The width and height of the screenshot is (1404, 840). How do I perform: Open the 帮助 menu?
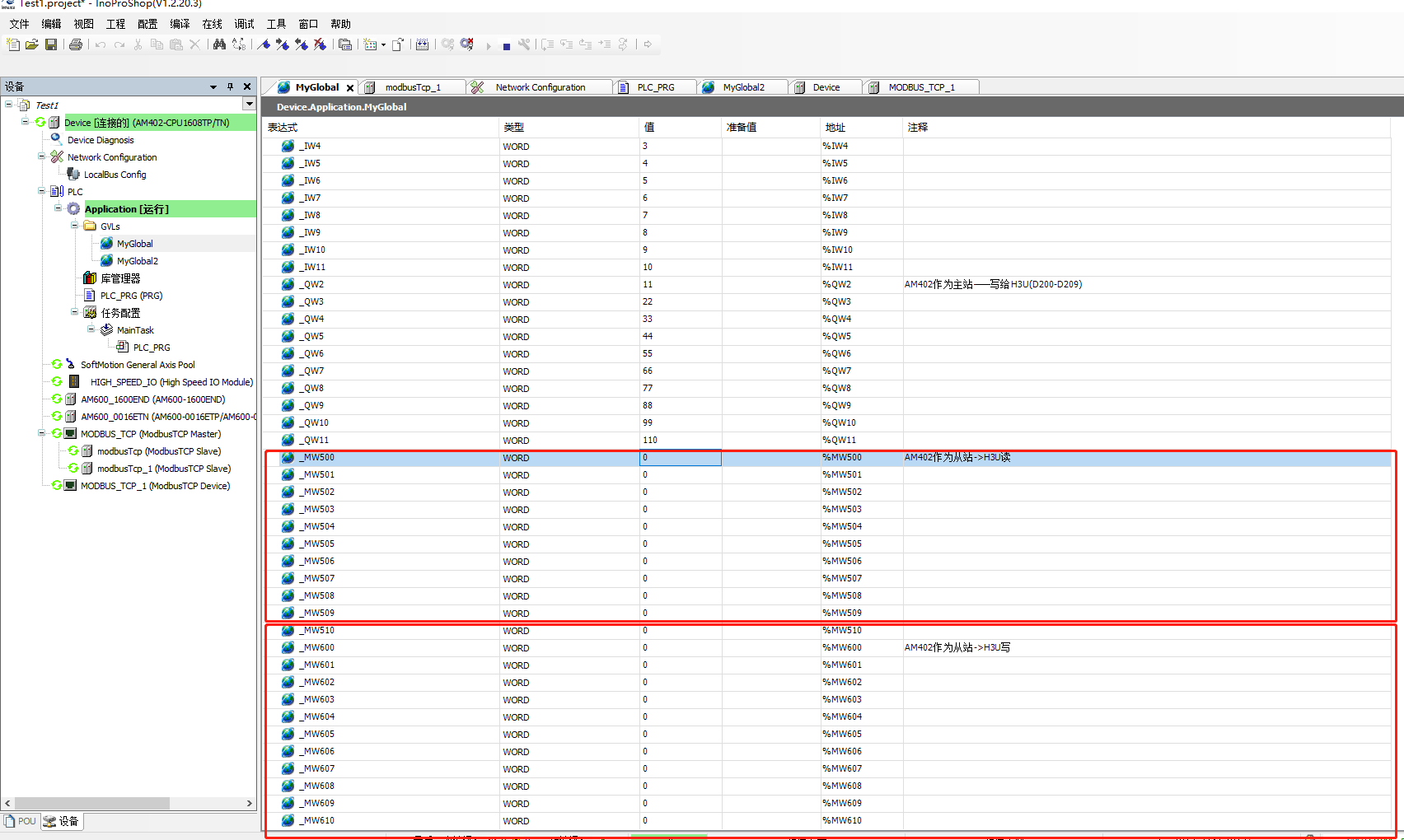(x=340, y=24)
